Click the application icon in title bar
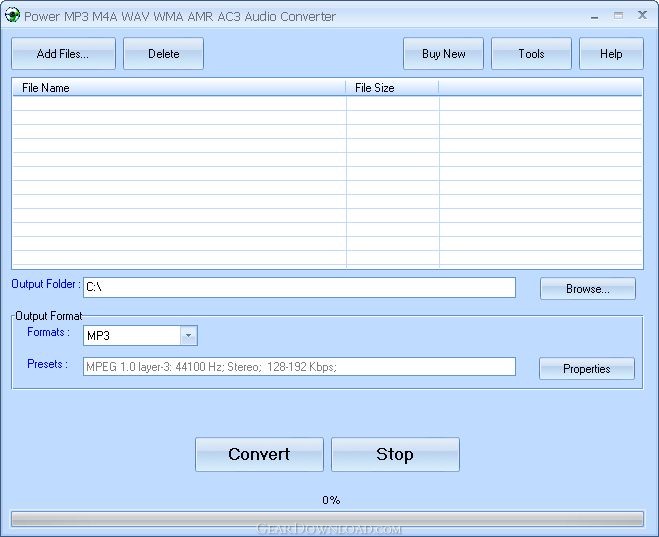The height and width of the screenshot is (537, 659). [12, 16]
